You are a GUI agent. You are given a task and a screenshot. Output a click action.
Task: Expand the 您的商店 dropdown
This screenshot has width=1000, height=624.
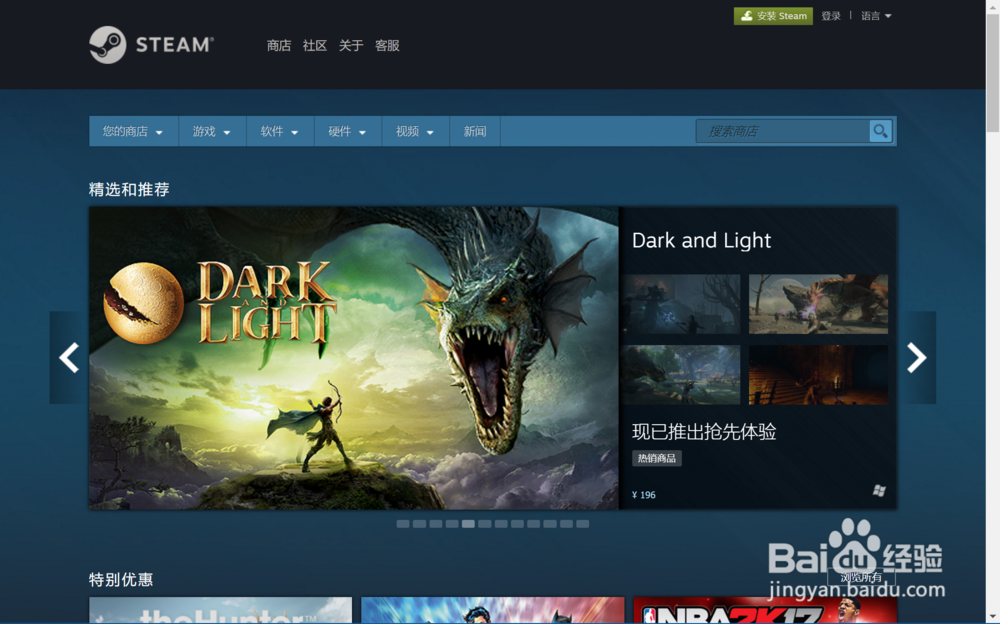[133, 131]
